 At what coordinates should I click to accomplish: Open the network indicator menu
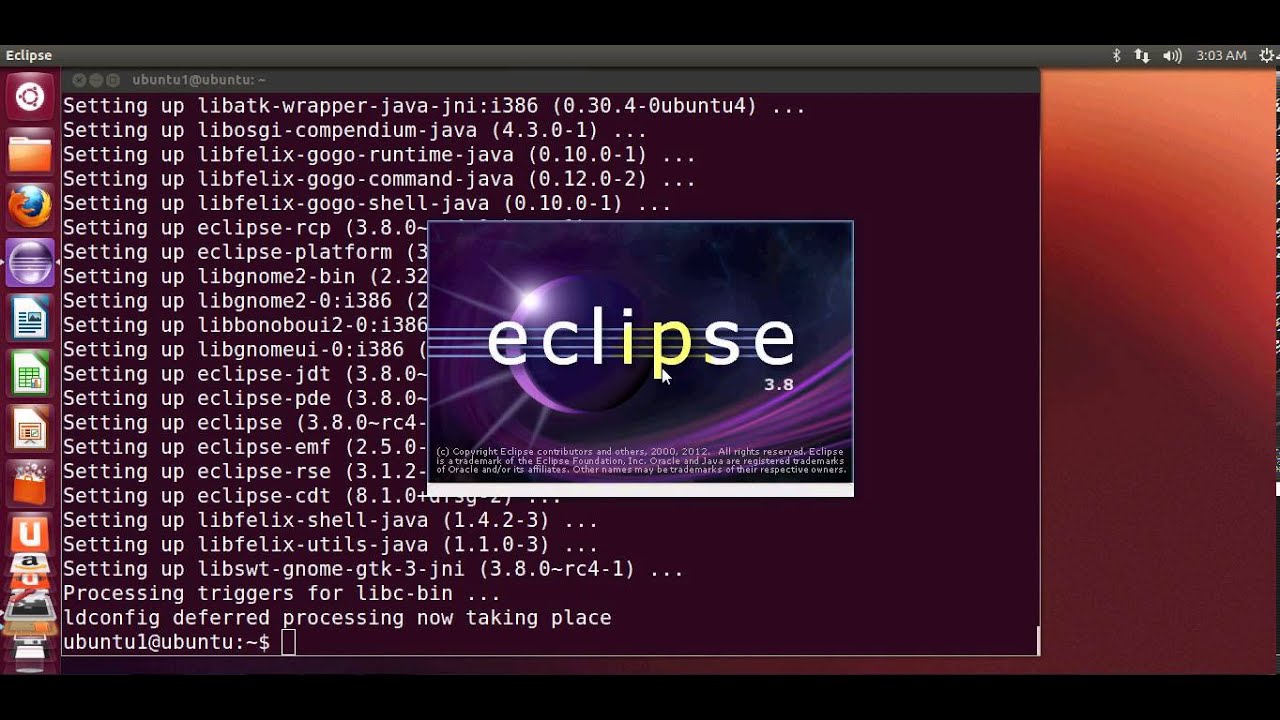(x=1142, y=56)
